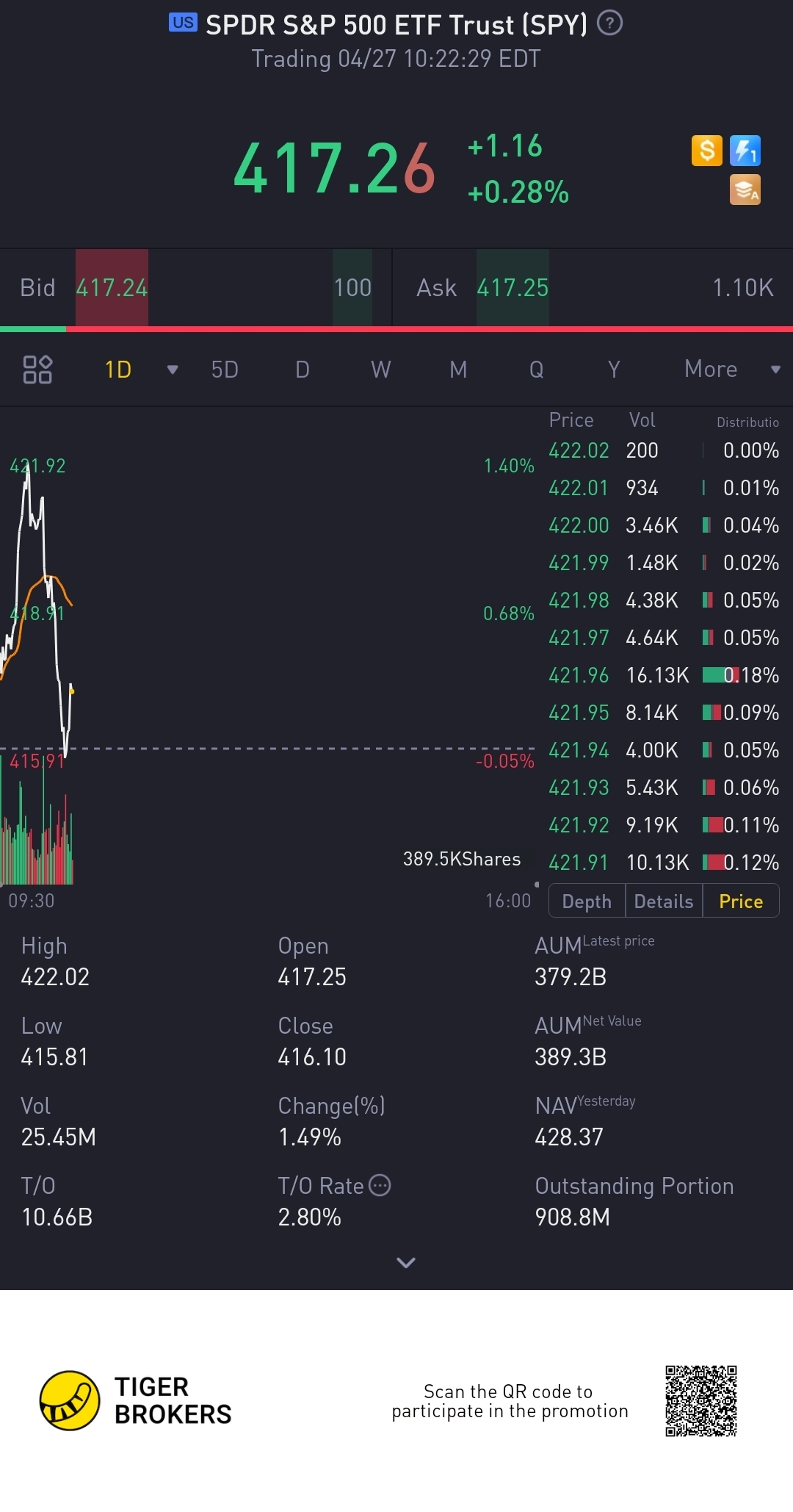Viewport: 793px width, 1512px height.
Task: Tap the 10.13K distribution bar at 421.91
Action: point(714,863)
